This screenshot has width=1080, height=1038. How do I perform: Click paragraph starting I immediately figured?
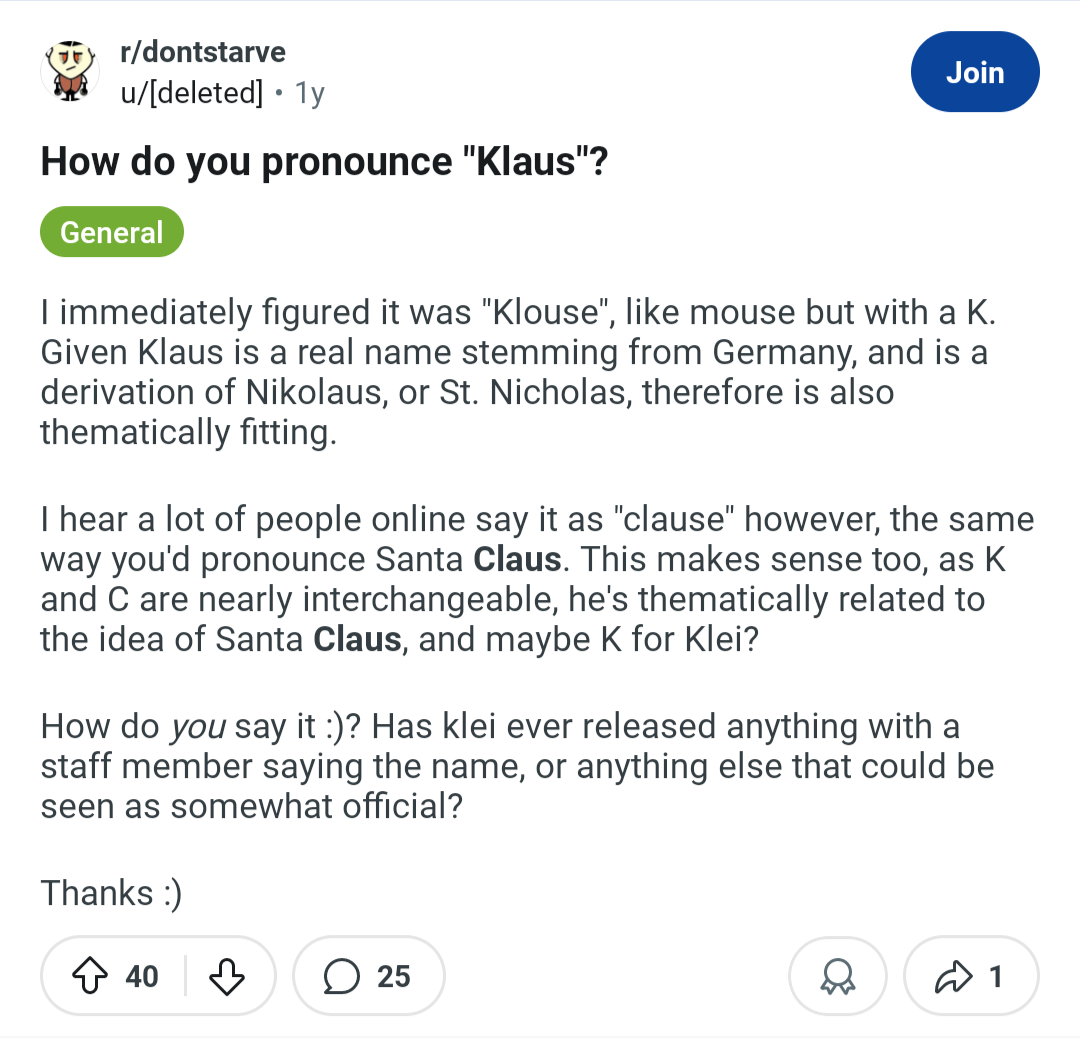[518, 372]
